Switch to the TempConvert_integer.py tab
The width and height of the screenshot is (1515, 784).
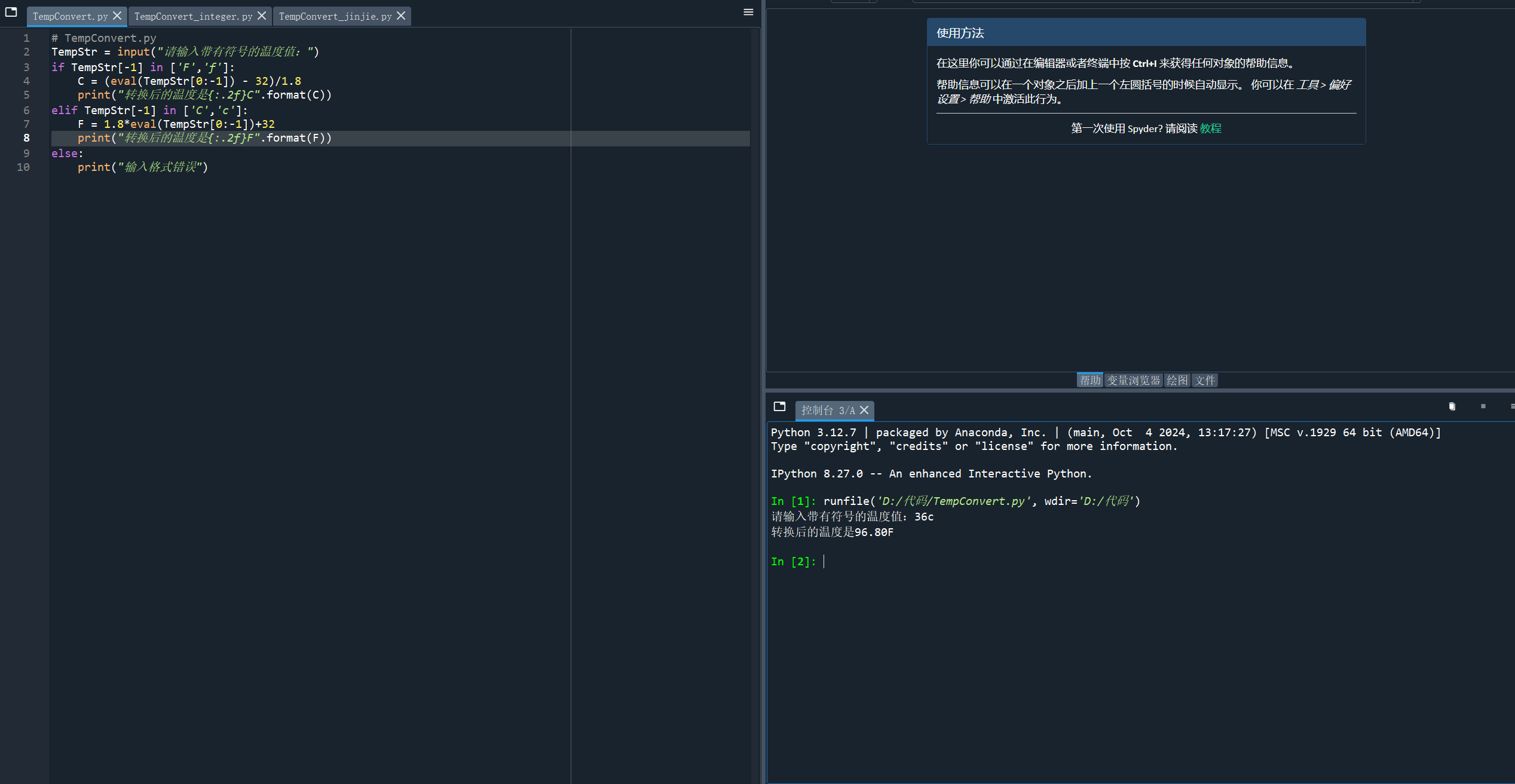[x=193, y=17]
